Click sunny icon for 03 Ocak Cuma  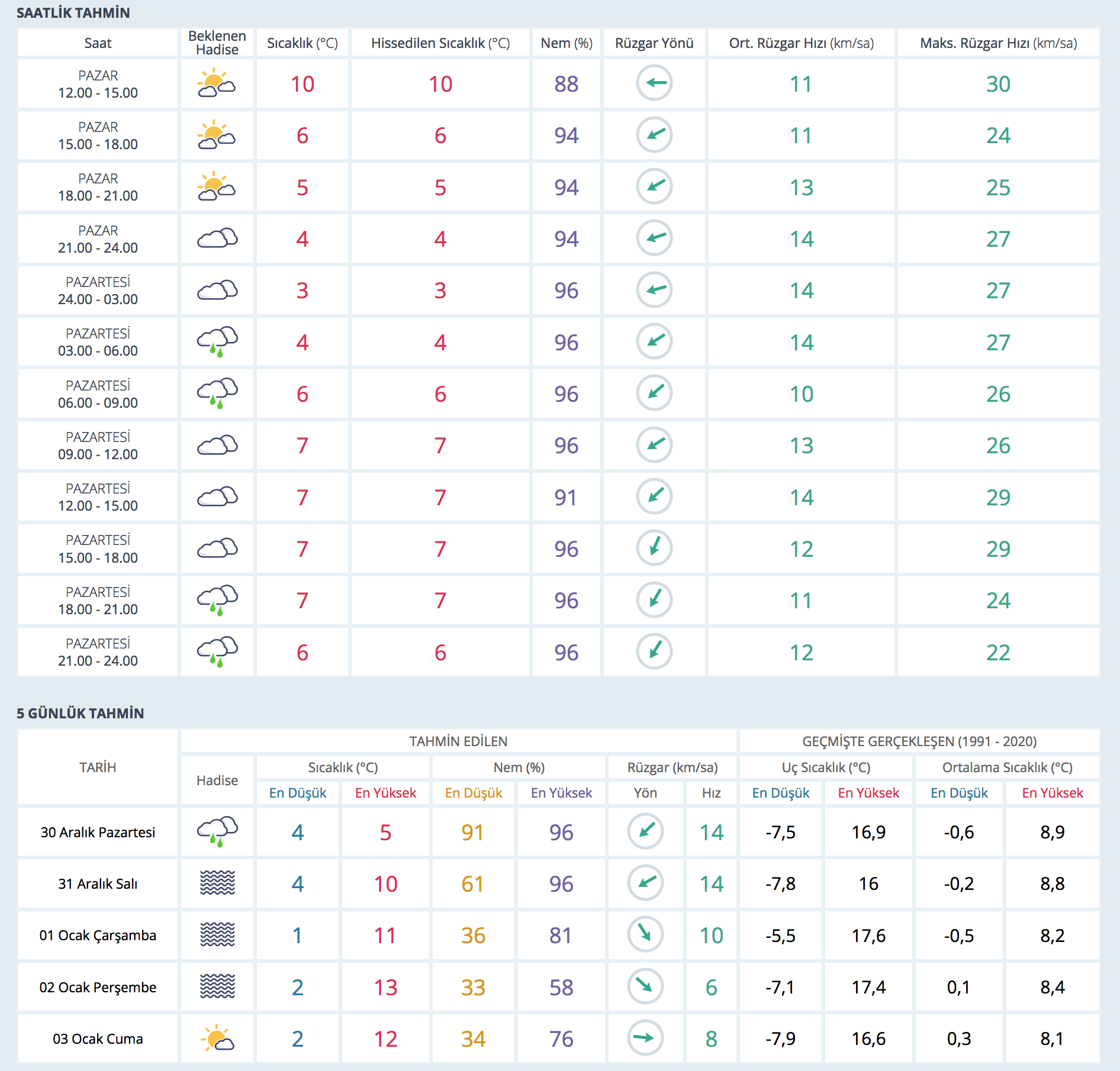pos(217,1038)
